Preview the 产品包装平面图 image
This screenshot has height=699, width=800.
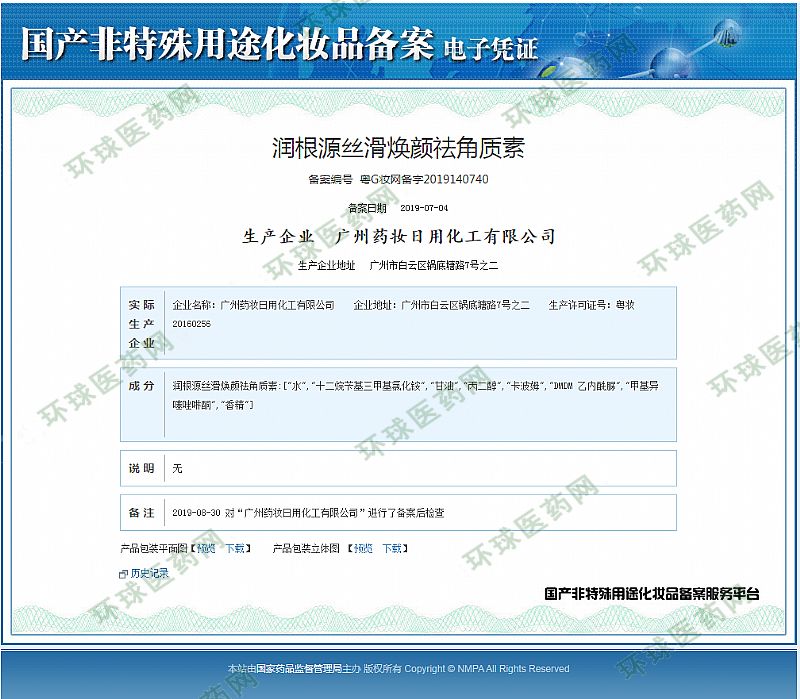pos(205,548)
